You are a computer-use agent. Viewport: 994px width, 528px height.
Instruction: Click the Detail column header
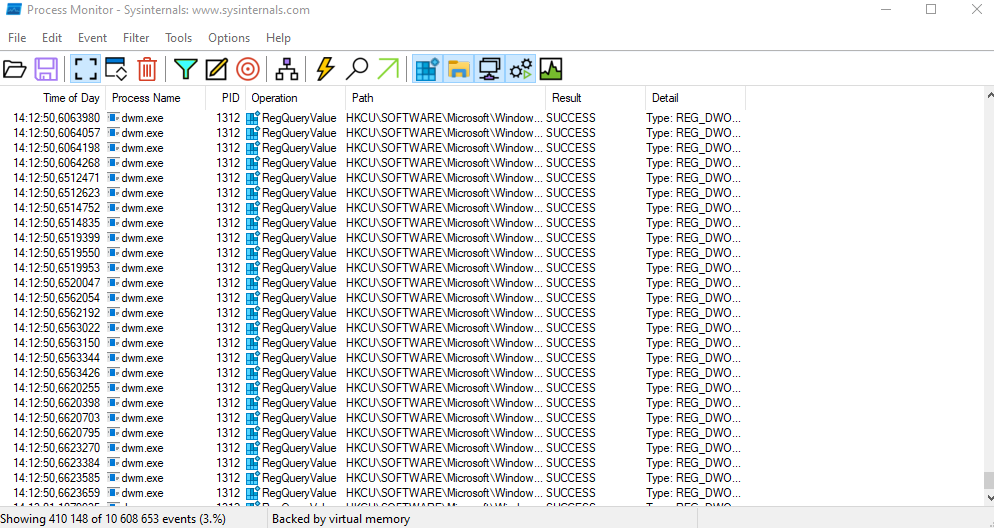click(x=695, y=98)
